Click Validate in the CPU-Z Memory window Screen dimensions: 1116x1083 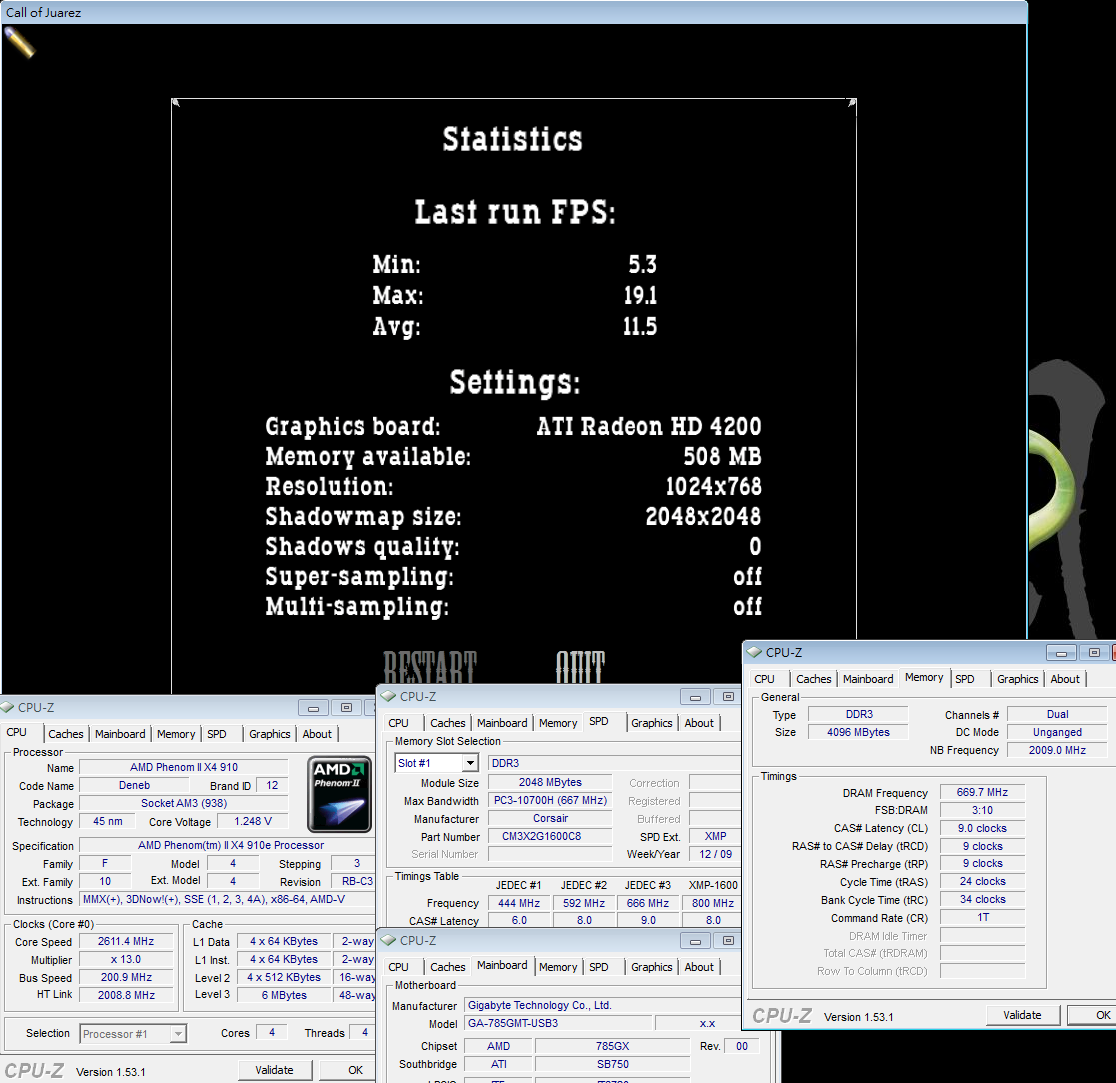pos(1022,1015)
